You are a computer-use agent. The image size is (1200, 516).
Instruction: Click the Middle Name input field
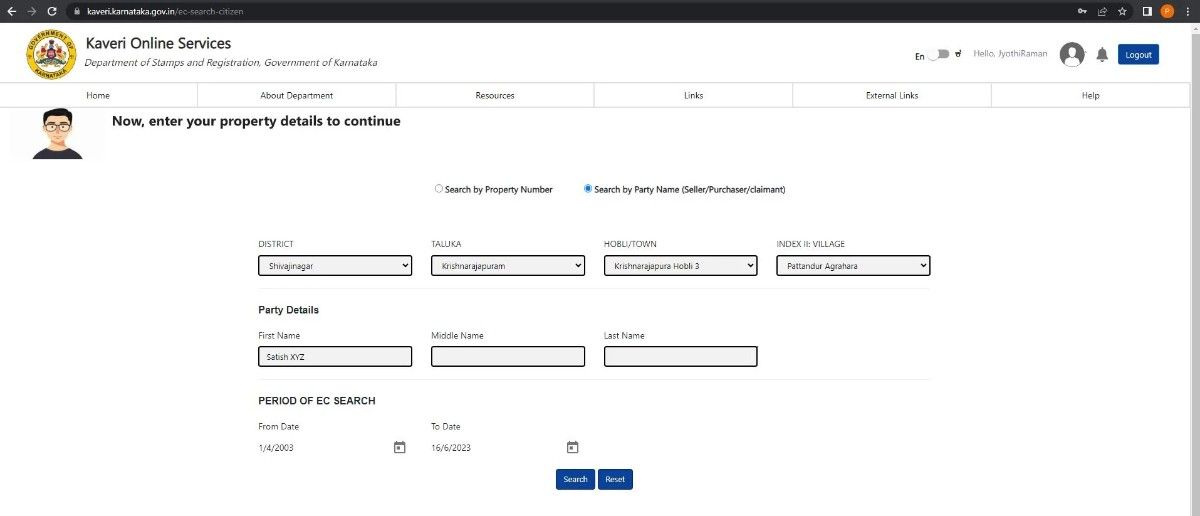point(507,357)
